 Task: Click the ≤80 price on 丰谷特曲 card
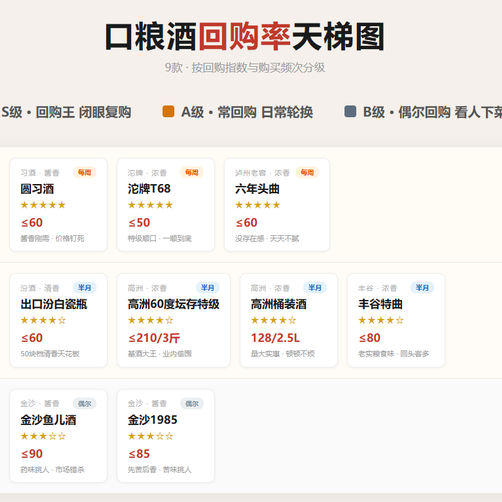click(x=369, y=338)
